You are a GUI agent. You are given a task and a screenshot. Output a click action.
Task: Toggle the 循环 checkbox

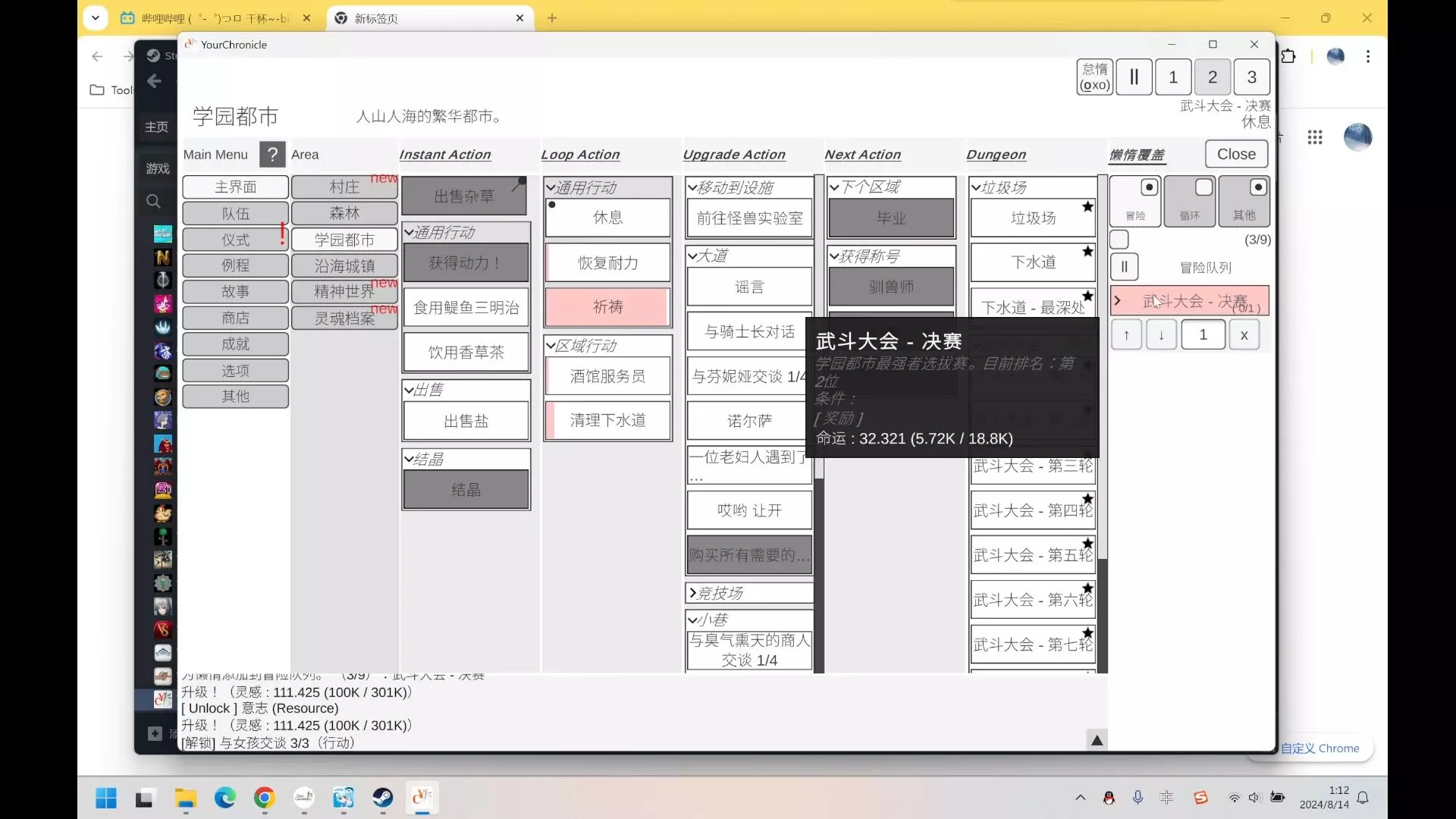(1203, 187)
